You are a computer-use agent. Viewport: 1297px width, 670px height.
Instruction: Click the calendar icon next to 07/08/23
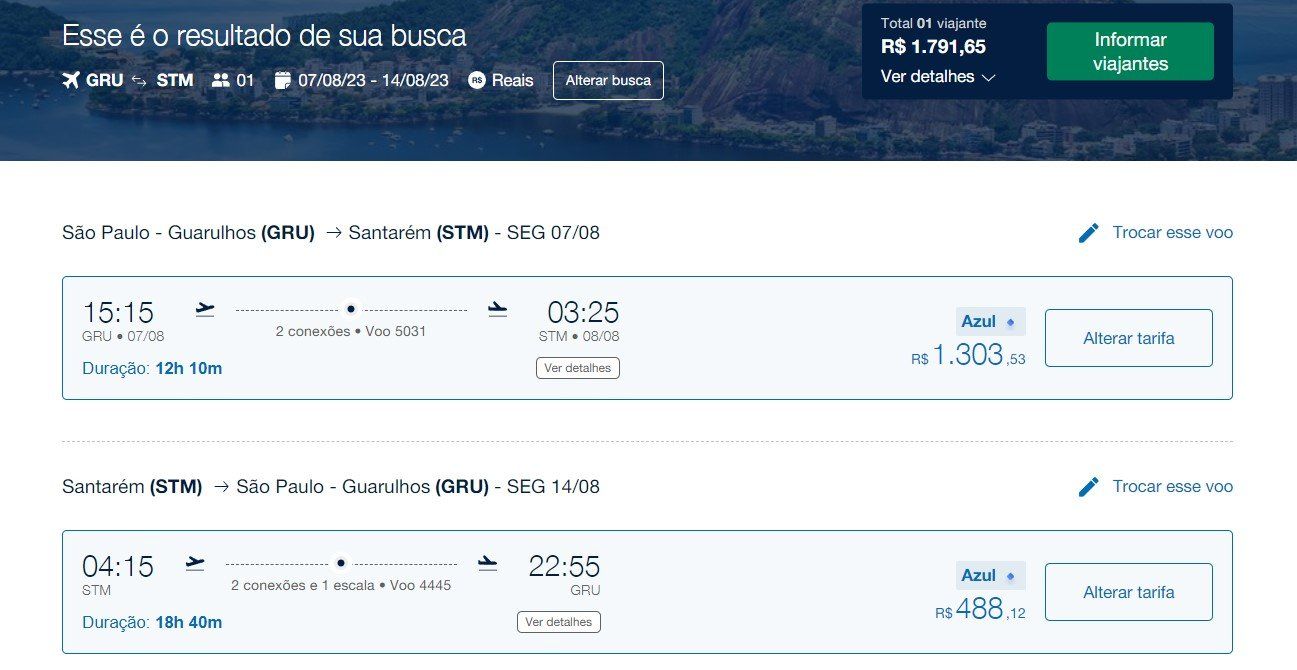point(282,80)
